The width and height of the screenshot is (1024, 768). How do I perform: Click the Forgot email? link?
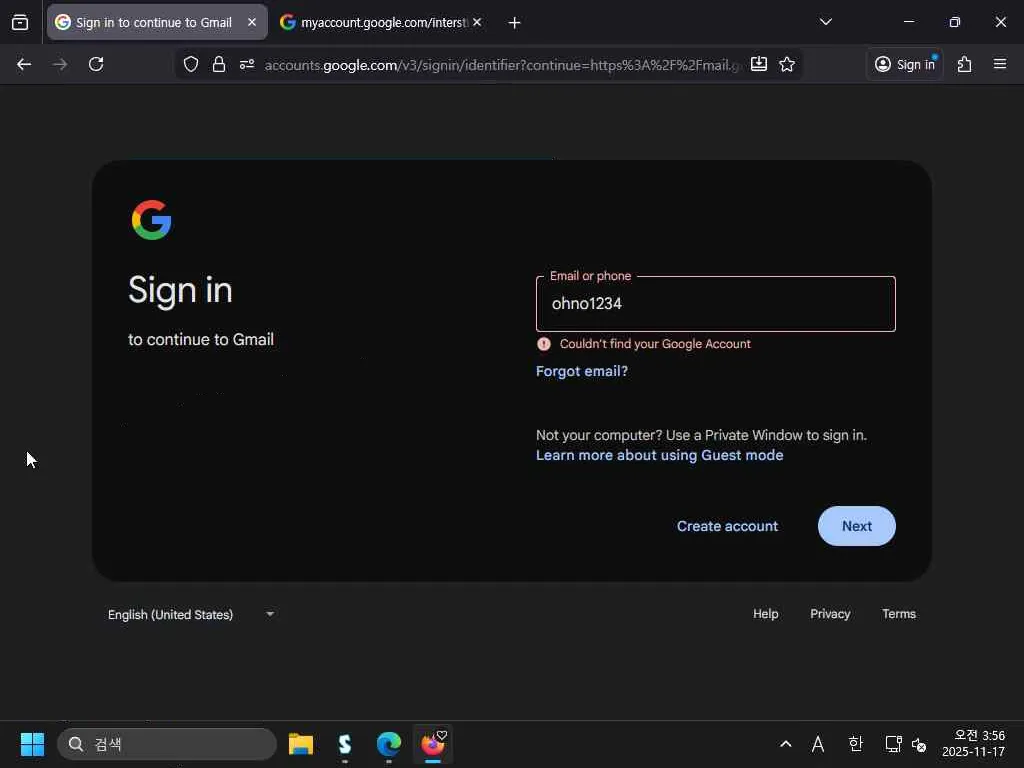point(582,371)
